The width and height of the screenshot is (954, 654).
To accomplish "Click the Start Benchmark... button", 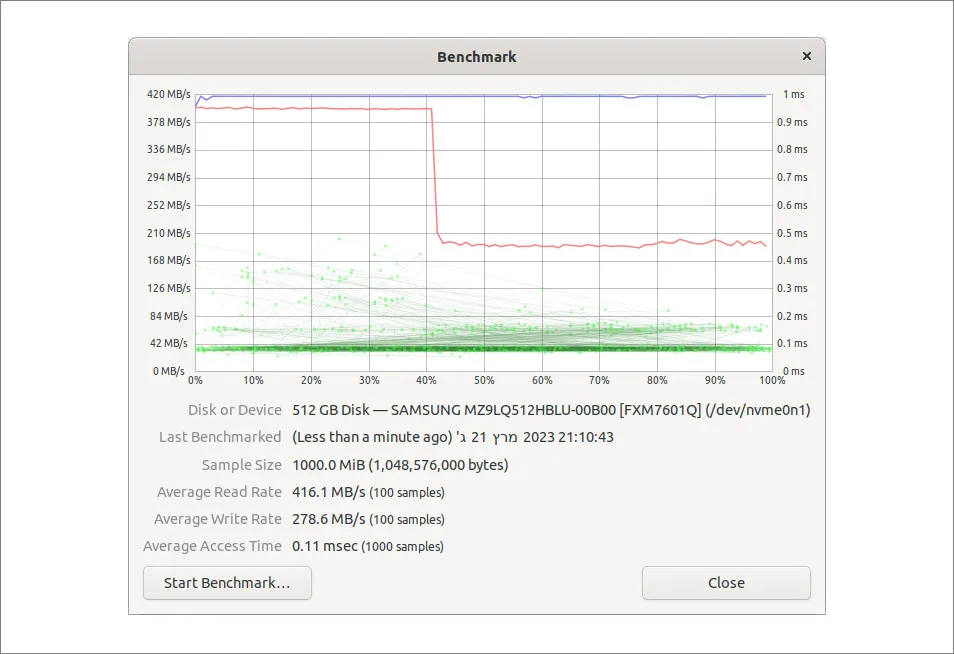I will [x=227, y=583].
